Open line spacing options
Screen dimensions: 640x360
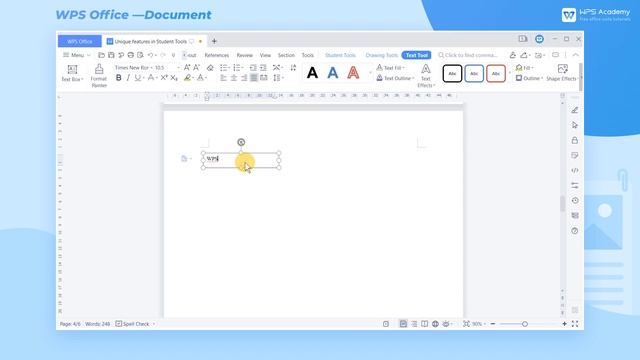[x=277, y=78]
